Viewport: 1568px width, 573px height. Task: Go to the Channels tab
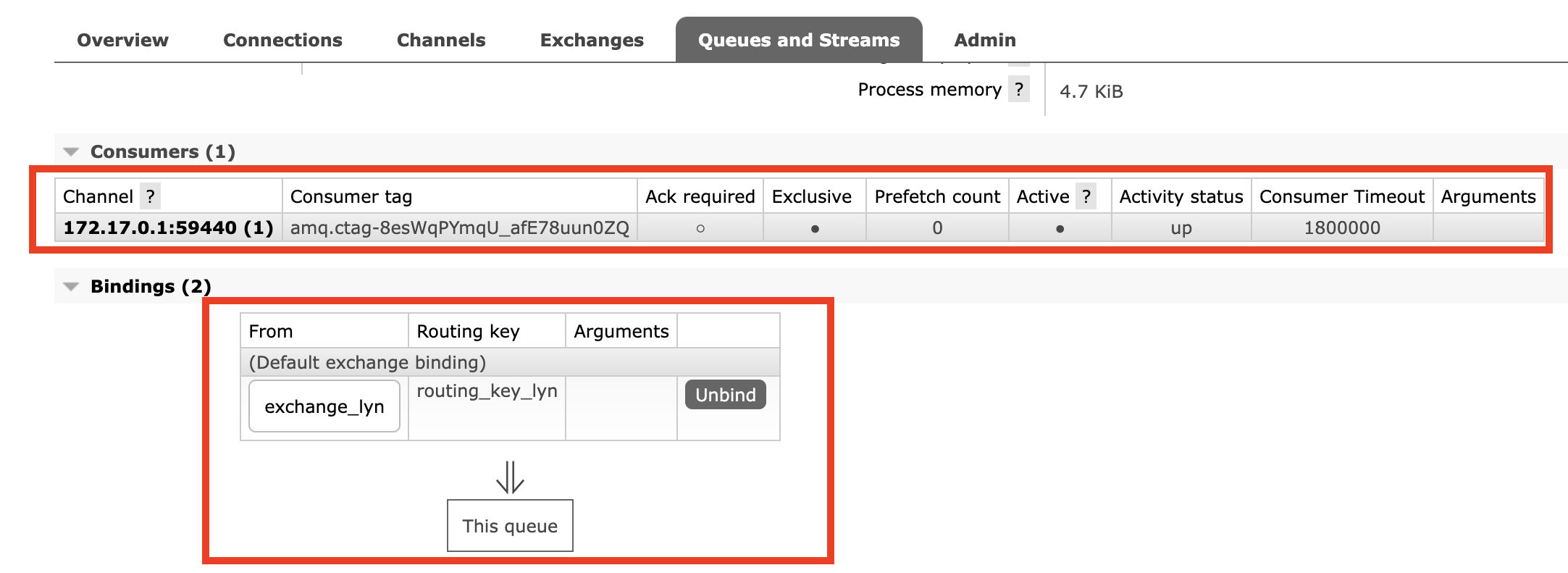[x=441, y=40]
